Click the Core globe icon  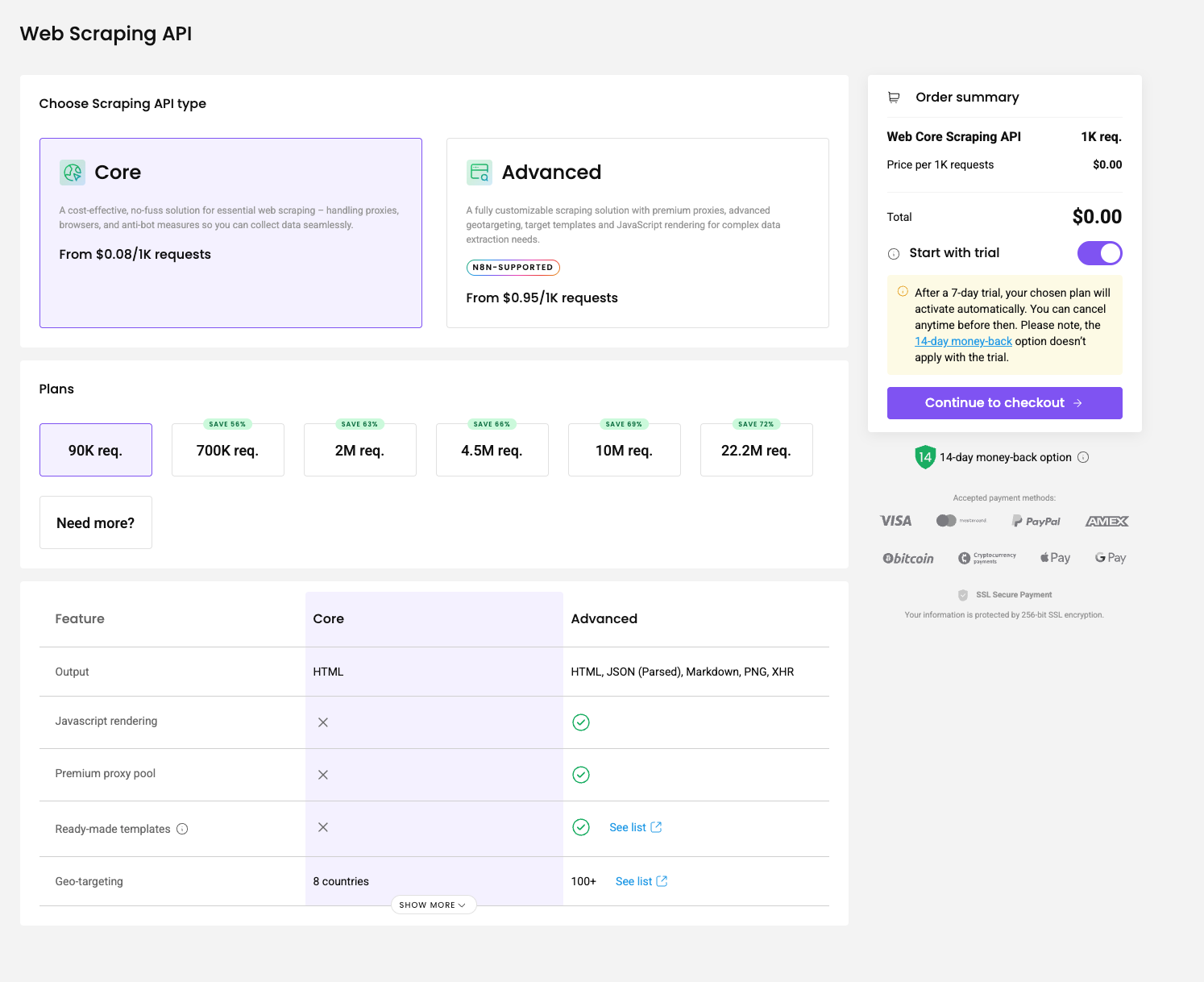coord(73,173)
